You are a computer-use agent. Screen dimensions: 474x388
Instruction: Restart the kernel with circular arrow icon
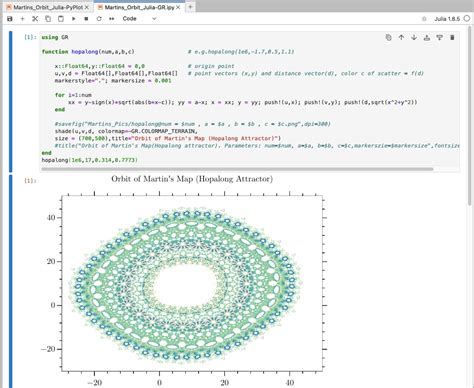(99, 19)
